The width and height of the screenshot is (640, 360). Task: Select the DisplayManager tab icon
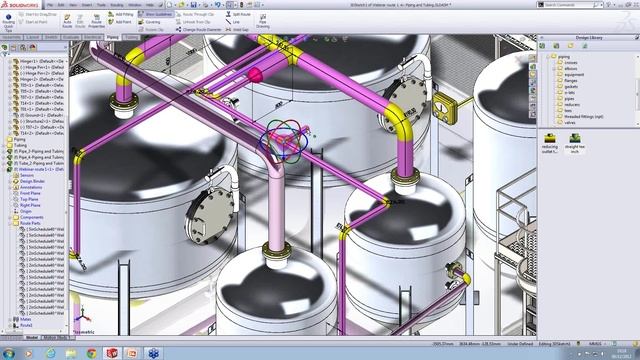32,47
